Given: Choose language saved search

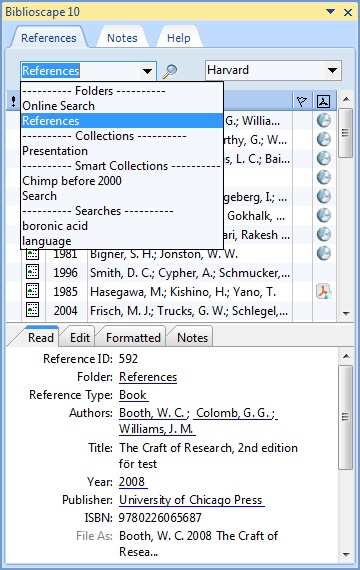Looking at the screenshot, I should 122,241.
